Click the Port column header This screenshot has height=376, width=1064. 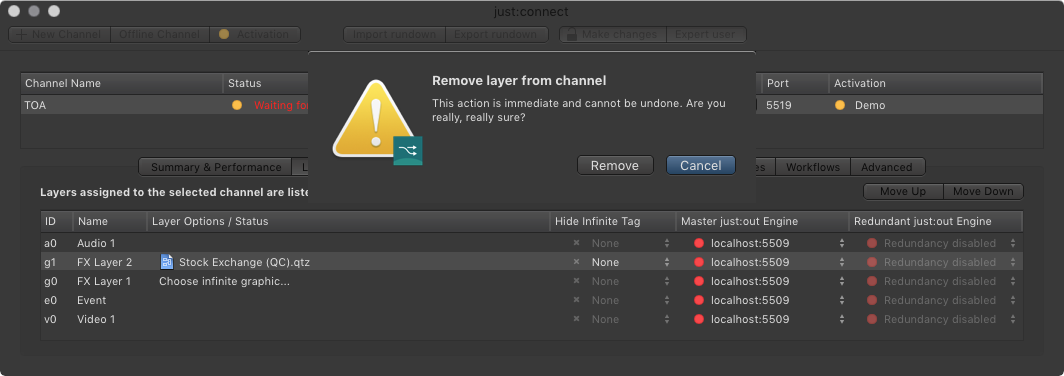(795, 83)
